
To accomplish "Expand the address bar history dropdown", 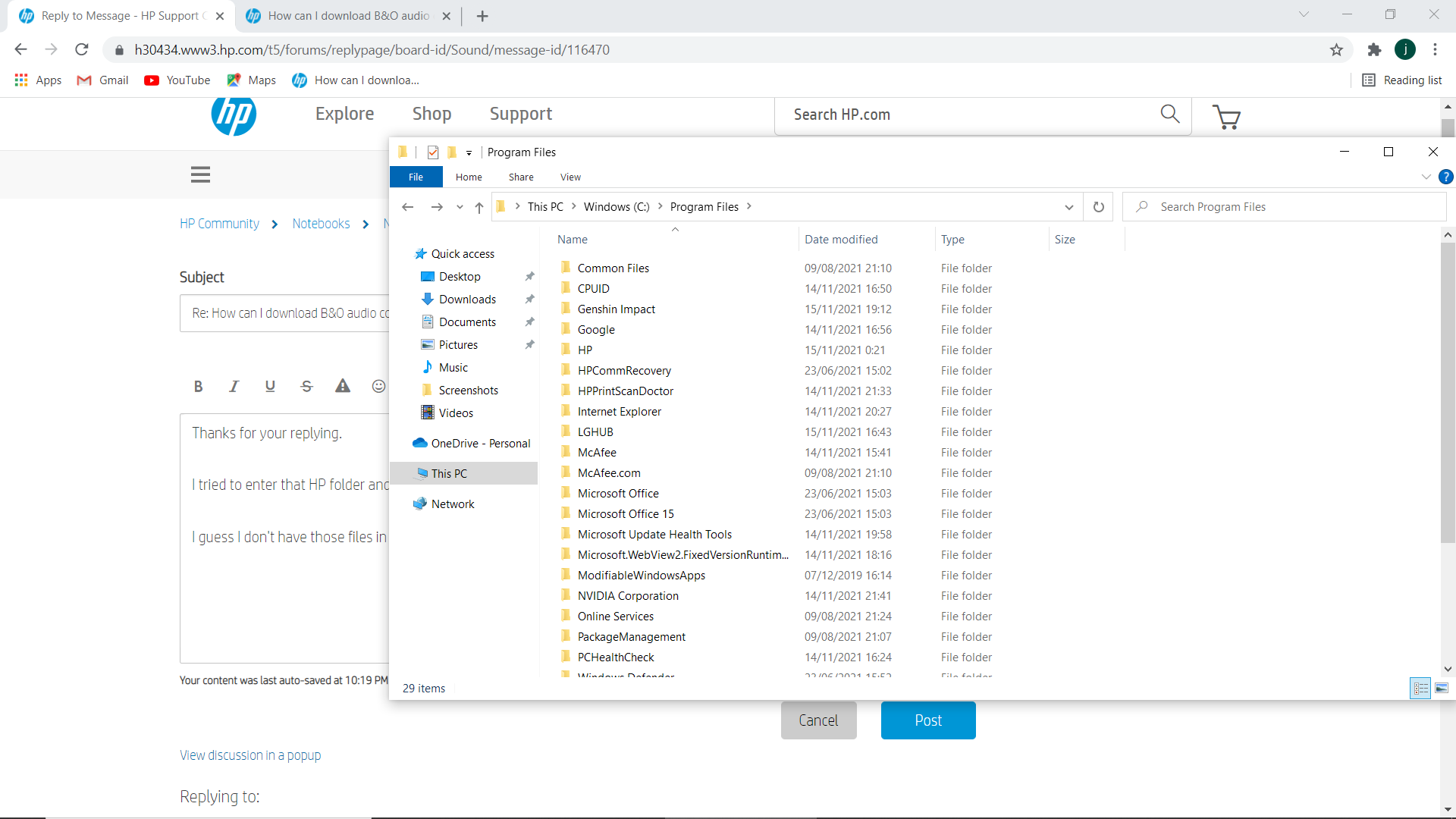I will coord(1068,207).
